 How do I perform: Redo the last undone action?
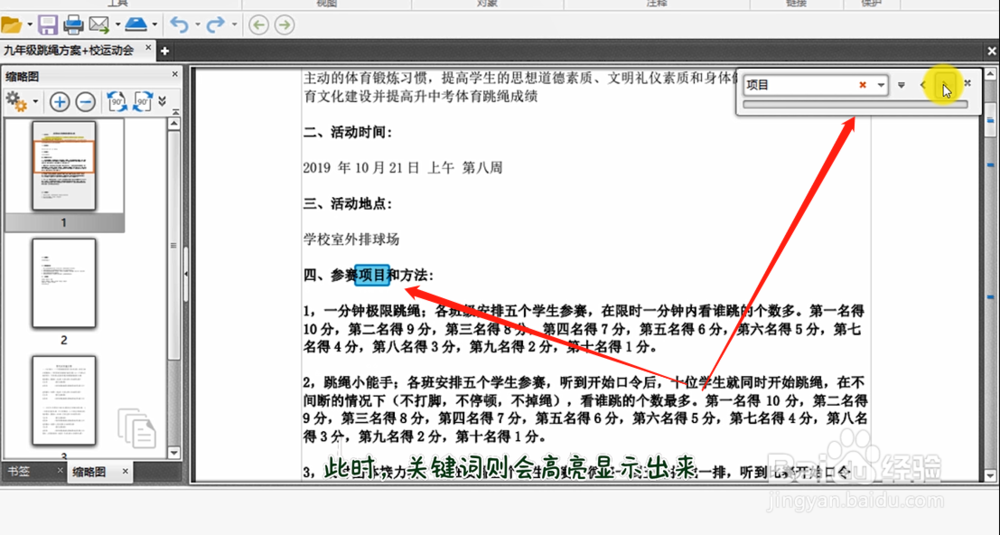click(x=216, y=25)
